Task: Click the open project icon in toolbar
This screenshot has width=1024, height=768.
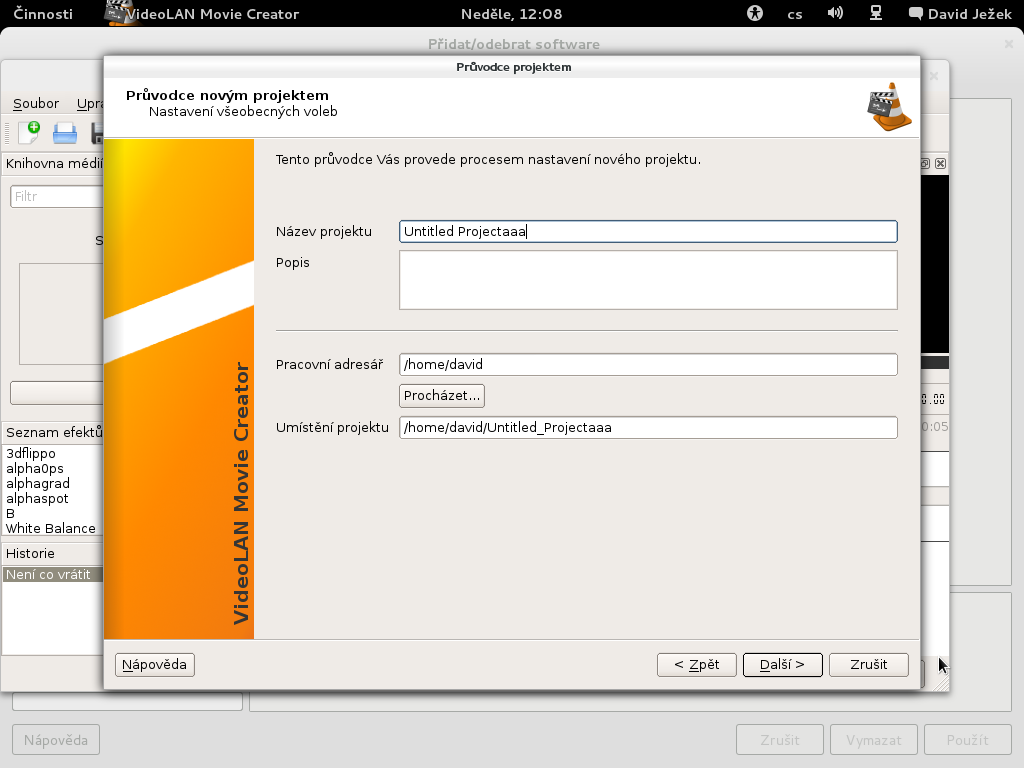Action: point(65,133)
